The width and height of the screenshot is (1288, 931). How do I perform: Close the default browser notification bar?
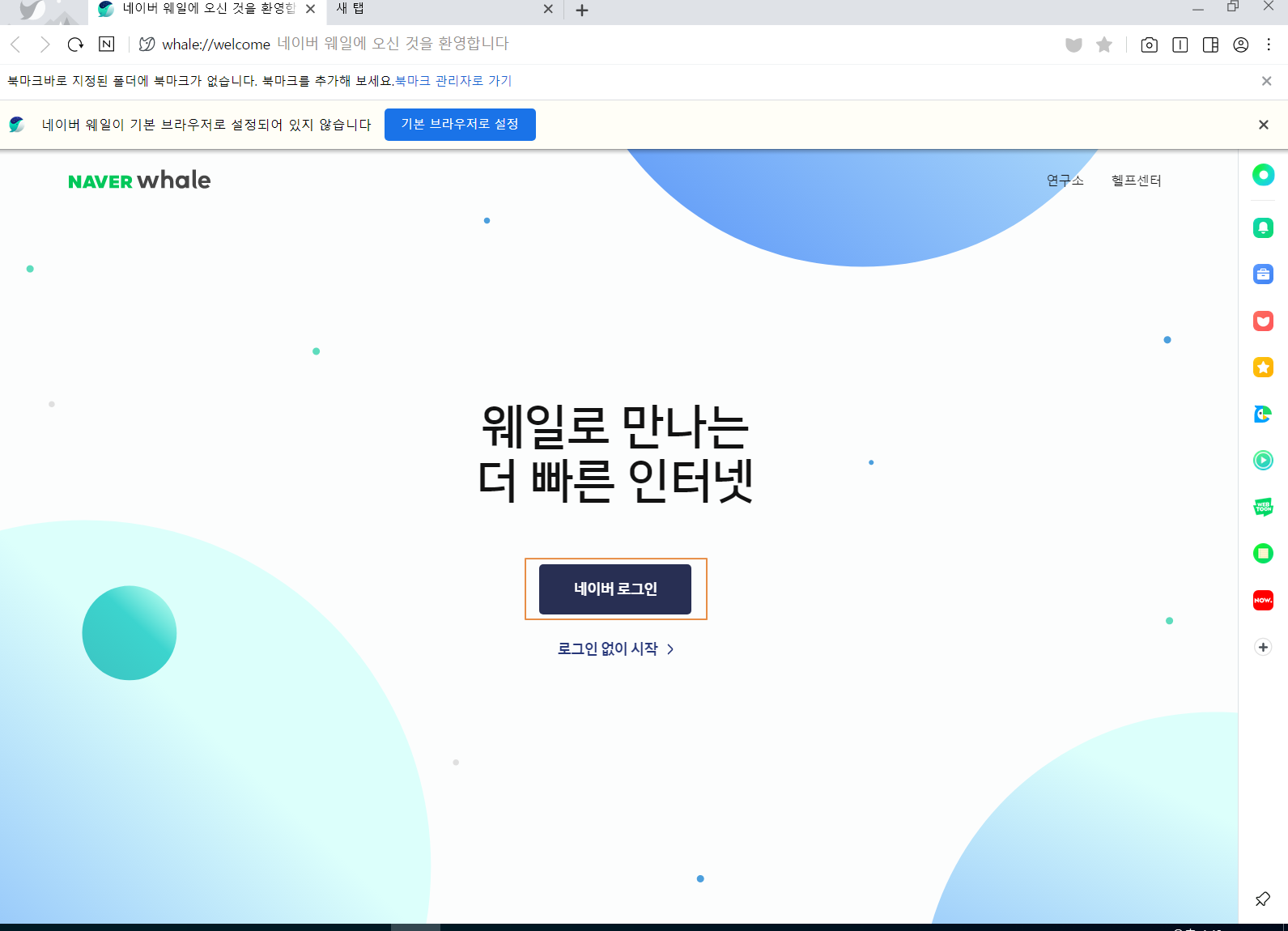[1264, 125]
